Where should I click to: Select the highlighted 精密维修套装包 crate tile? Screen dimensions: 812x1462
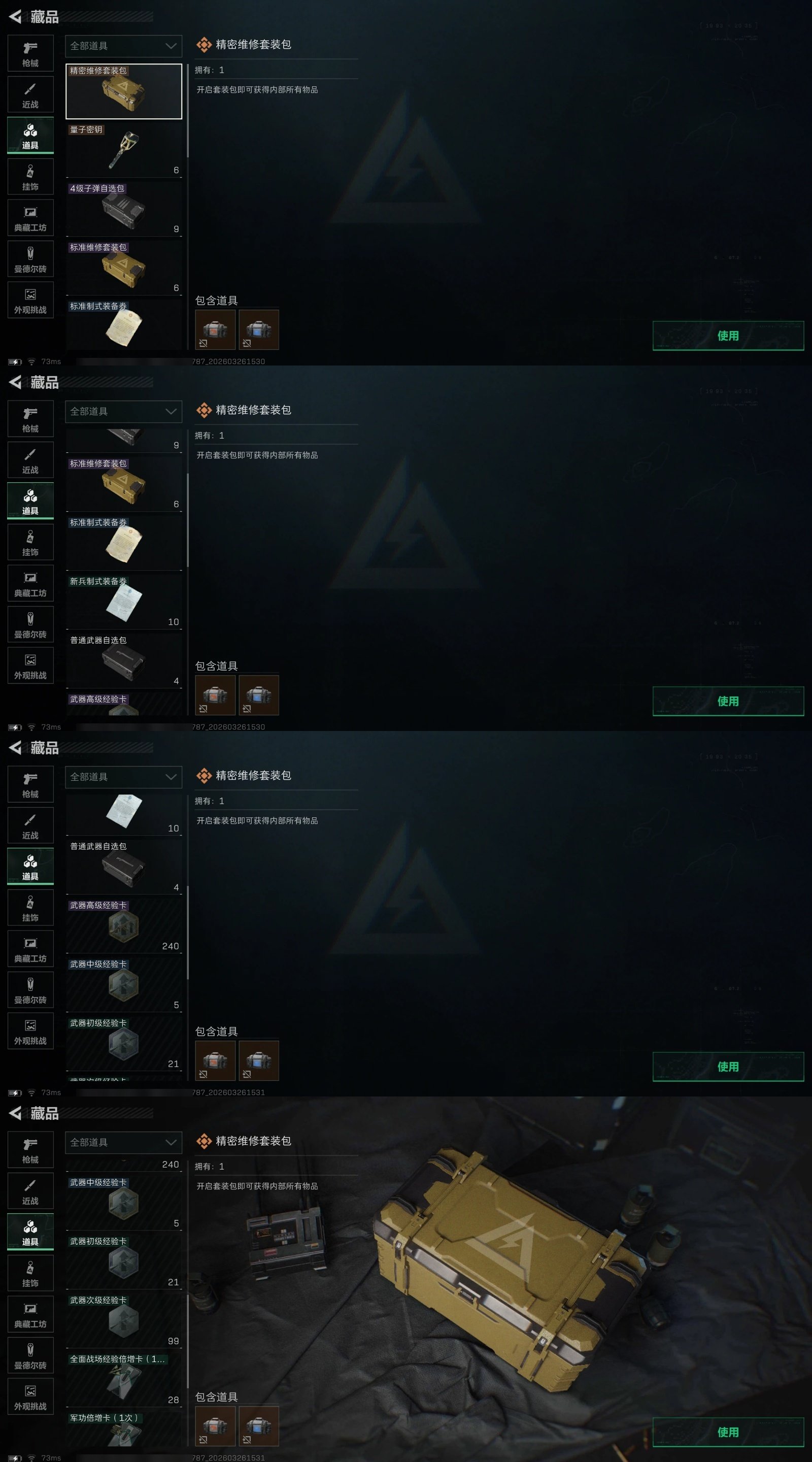click(x=124, y=91)
